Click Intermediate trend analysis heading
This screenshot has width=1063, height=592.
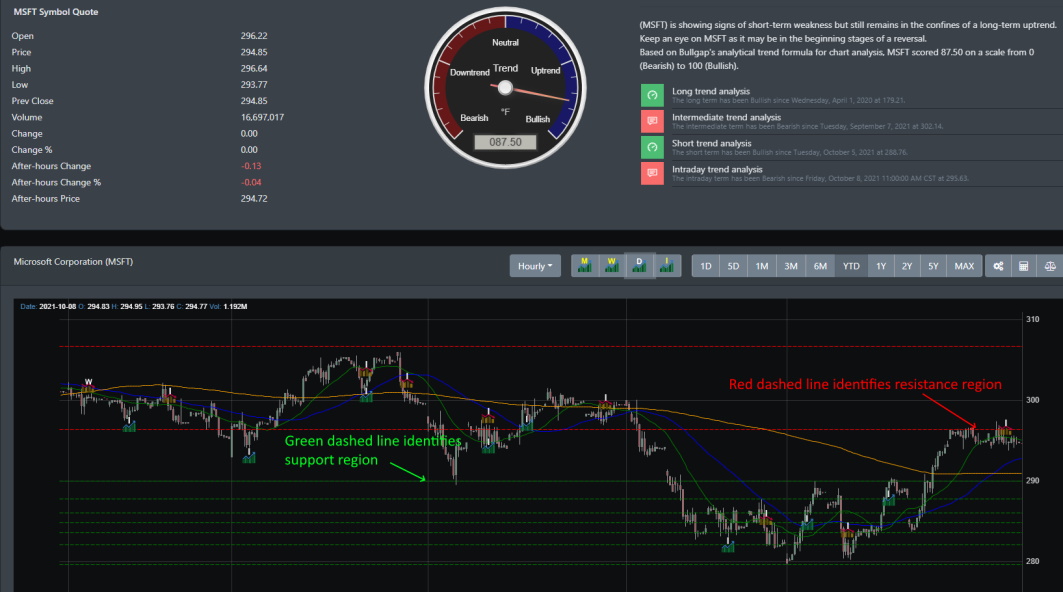pyautogui.click(x=726, y=117)
